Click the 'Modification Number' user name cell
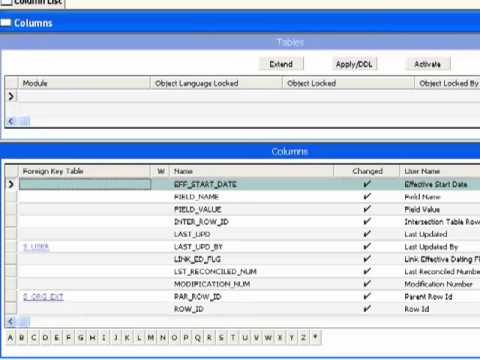 point(440,284)
